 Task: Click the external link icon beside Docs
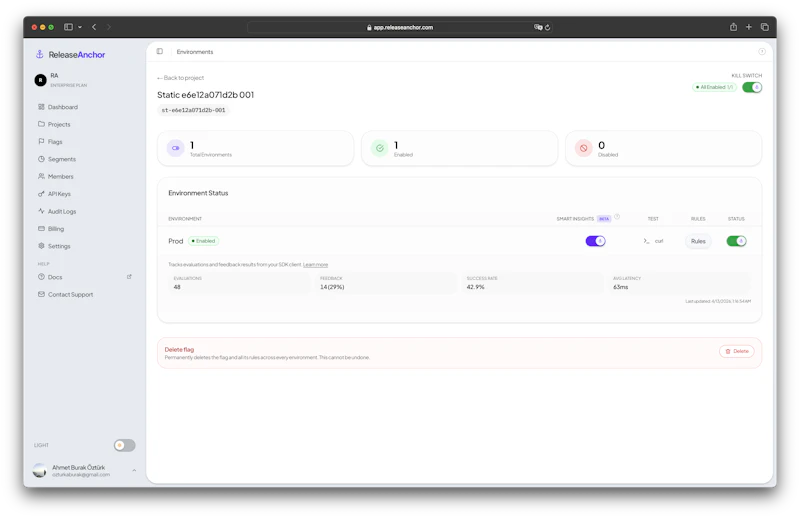coord(129,277)
